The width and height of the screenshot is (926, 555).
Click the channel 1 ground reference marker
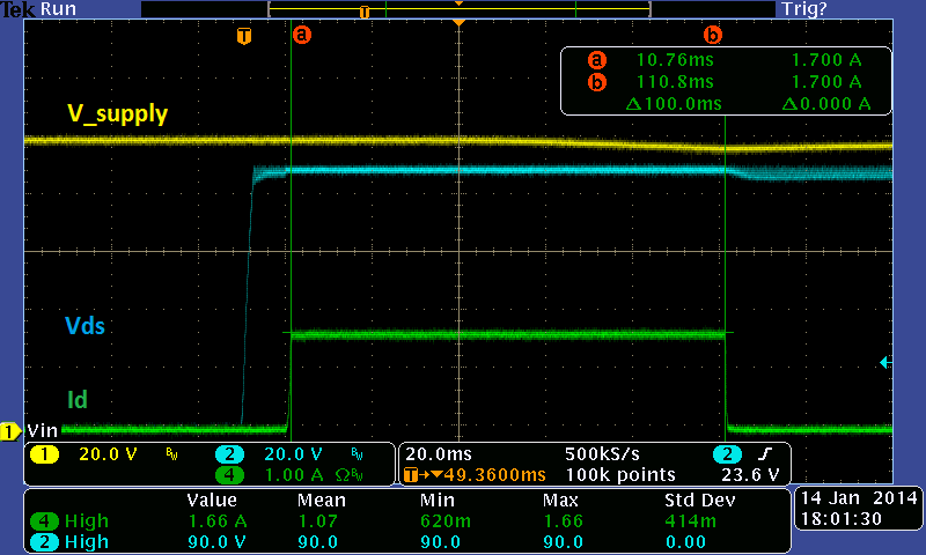[10, 432]
